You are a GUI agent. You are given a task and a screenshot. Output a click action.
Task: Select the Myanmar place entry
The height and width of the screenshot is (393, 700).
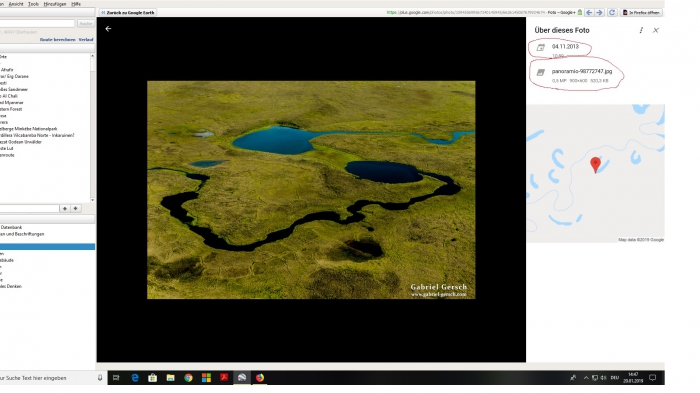[x=12, y=103]
